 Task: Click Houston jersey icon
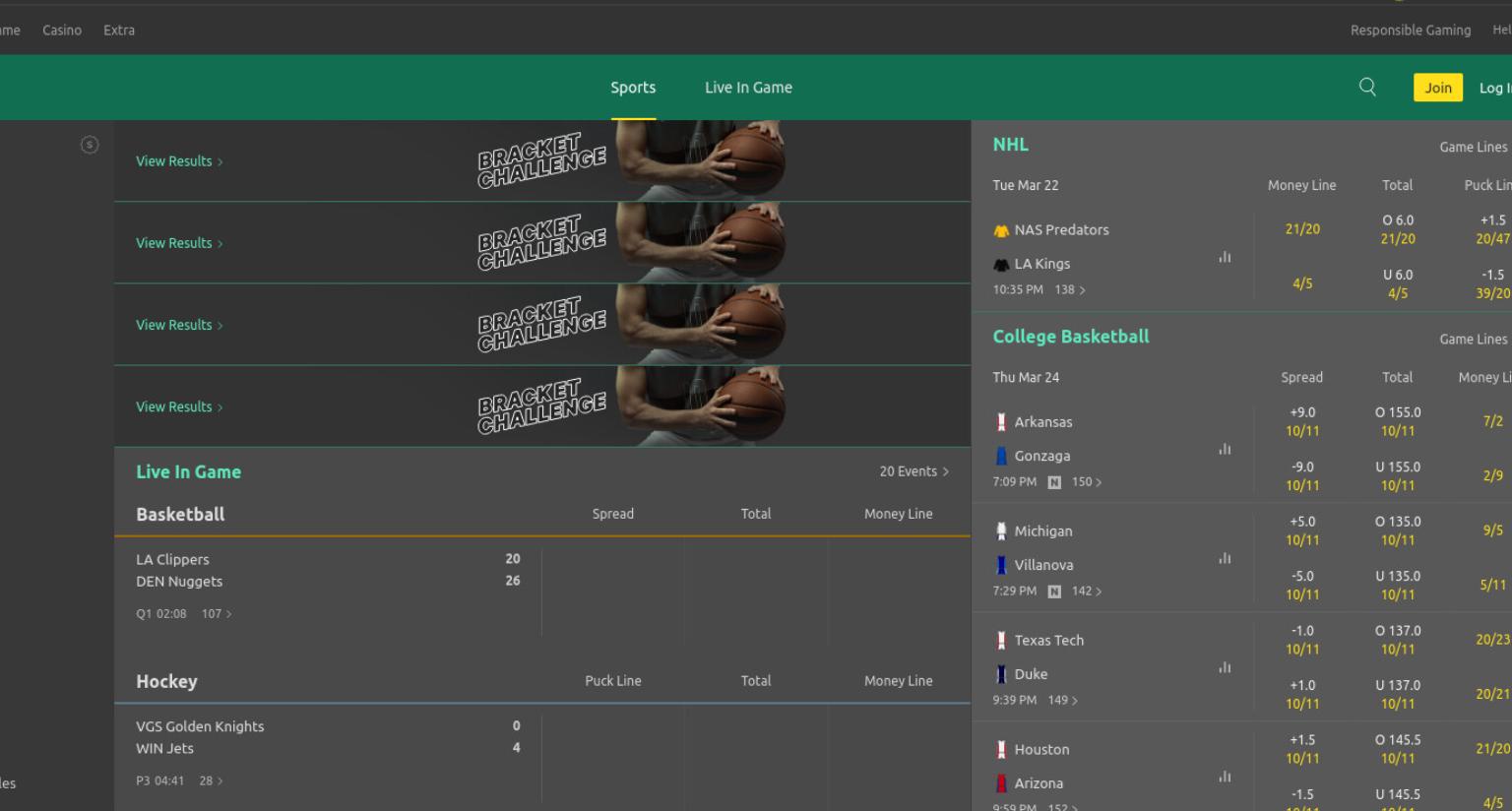1001,750
